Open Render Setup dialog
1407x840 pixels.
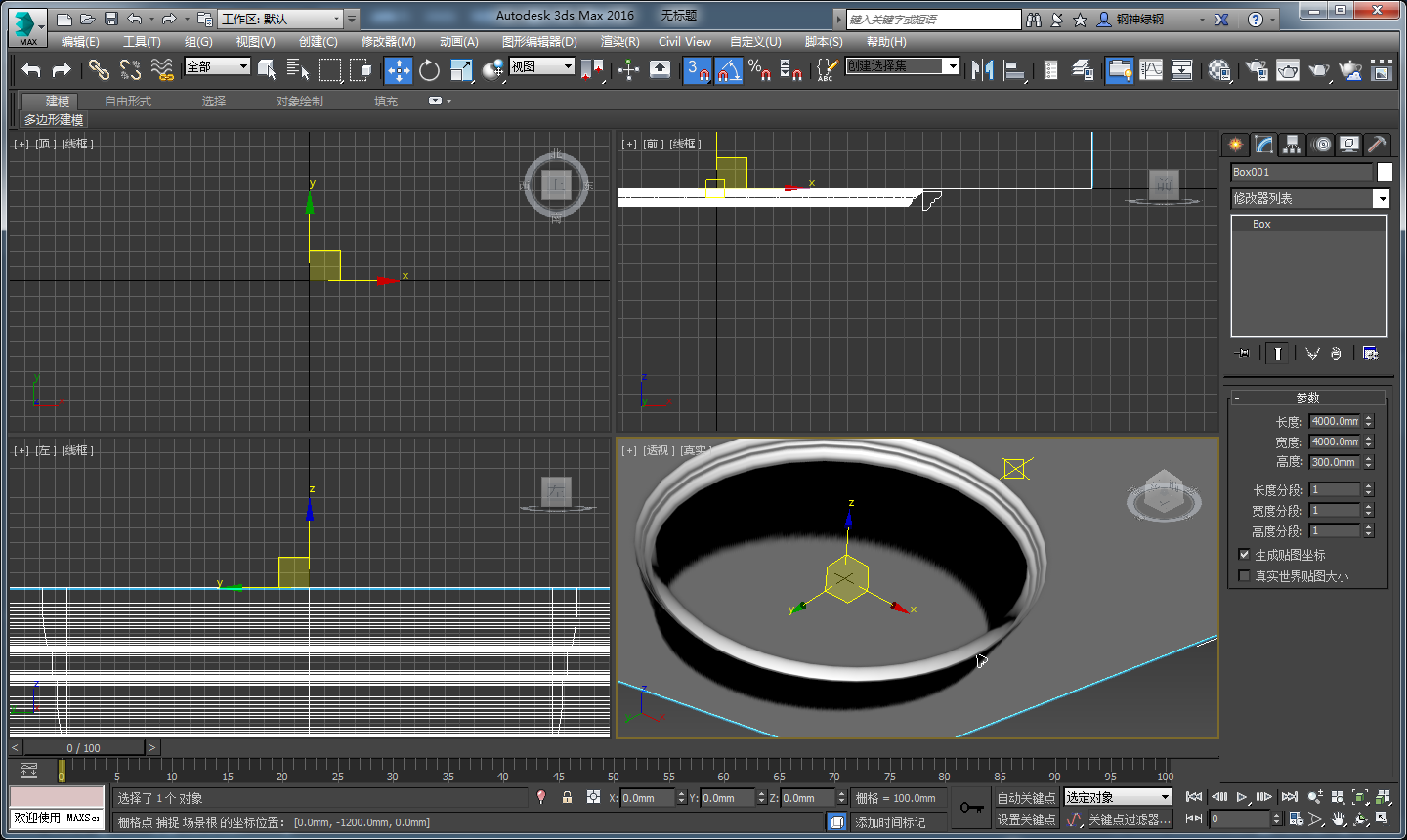point(1257,69)
